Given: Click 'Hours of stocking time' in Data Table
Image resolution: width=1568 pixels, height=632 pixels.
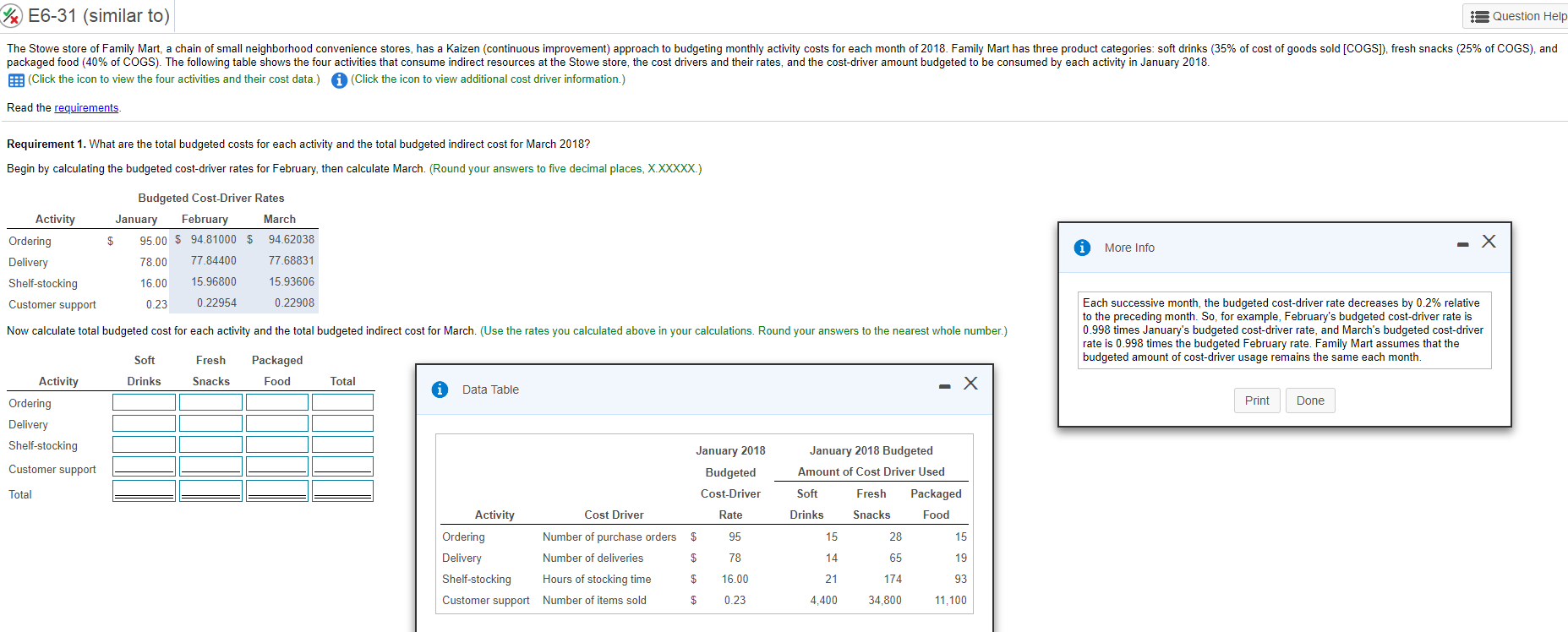Looking at the screenshot, I should point(597,579).
